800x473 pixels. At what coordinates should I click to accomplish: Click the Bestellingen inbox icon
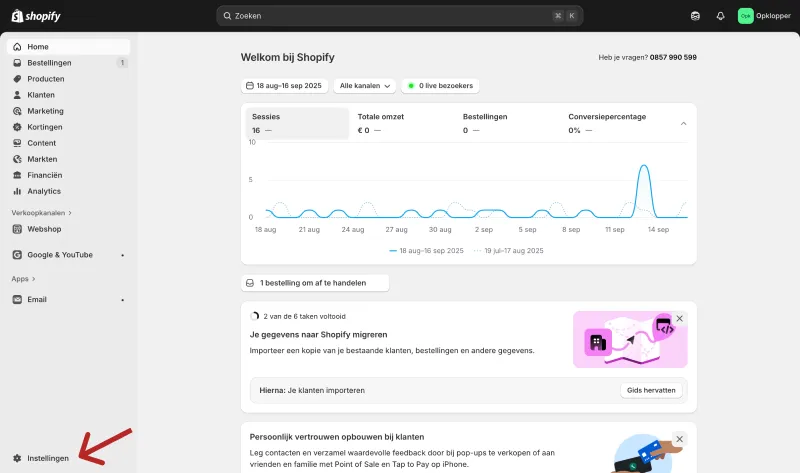point(17,63)
